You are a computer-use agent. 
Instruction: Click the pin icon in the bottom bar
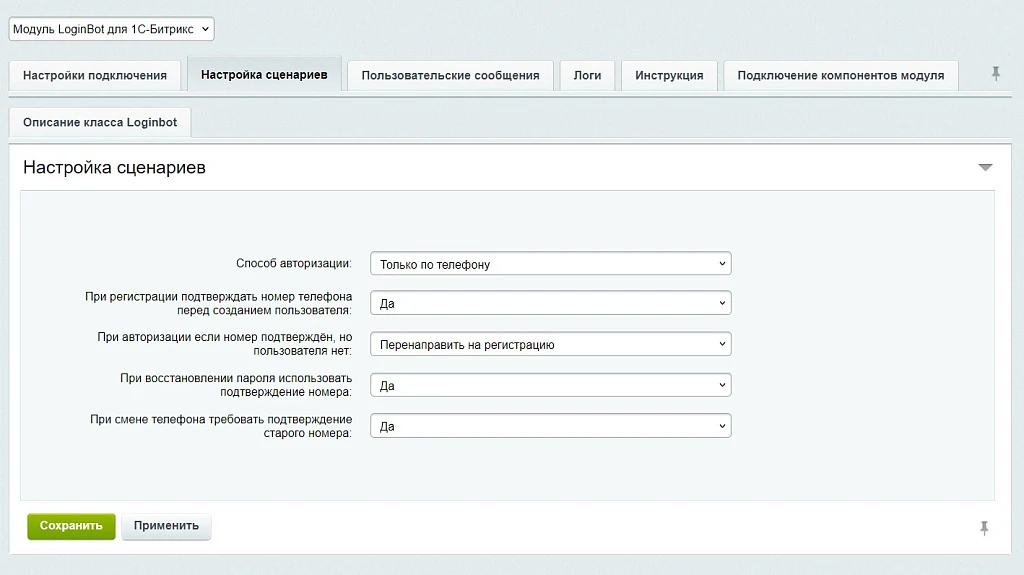click(984, 527)
